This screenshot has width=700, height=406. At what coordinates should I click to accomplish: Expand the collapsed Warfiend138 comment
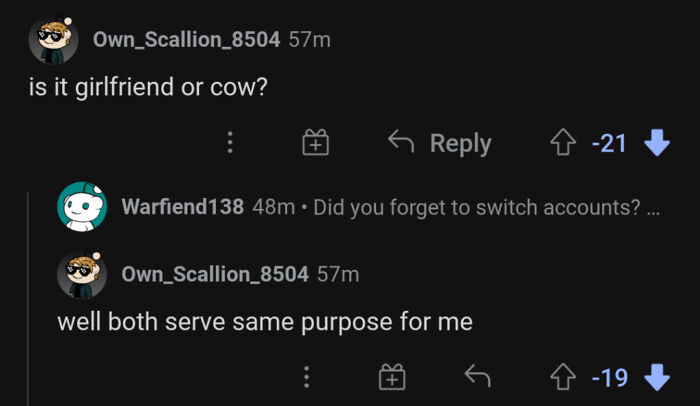486,208
